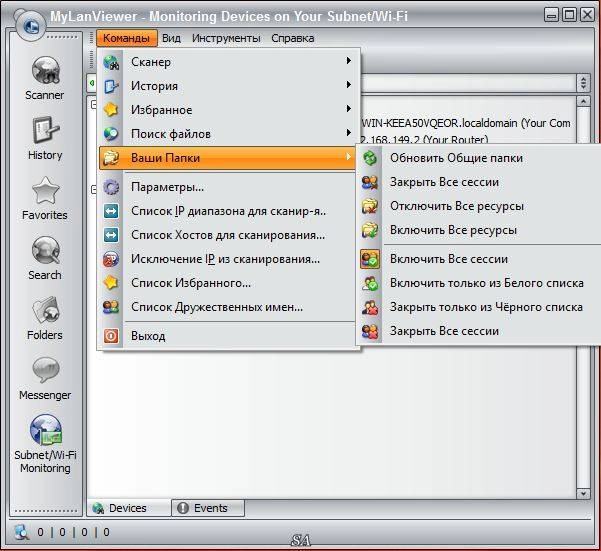Choose Параметры... from the menu
Viewport: 601px width, 551px height.
pos(227,187)
